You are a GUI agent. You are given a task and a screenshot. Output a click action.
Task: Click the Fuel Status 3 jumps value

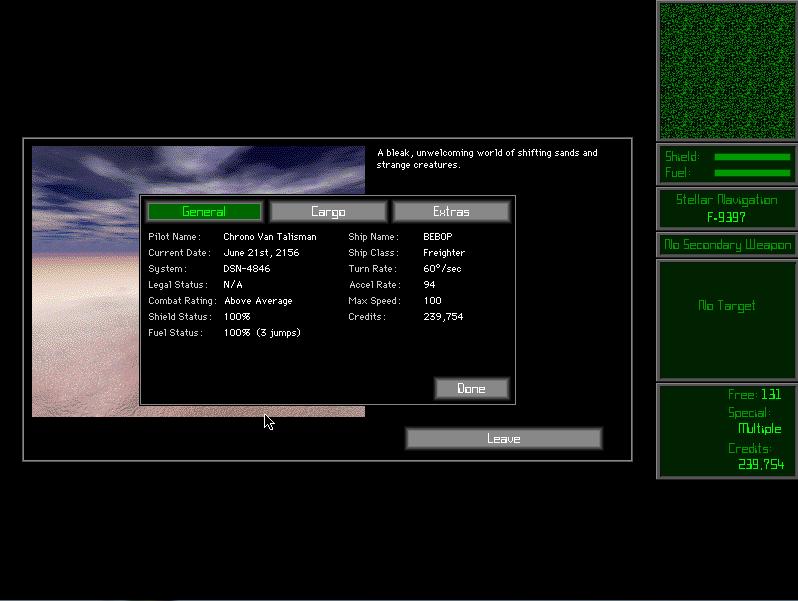[x=262, y=333]
